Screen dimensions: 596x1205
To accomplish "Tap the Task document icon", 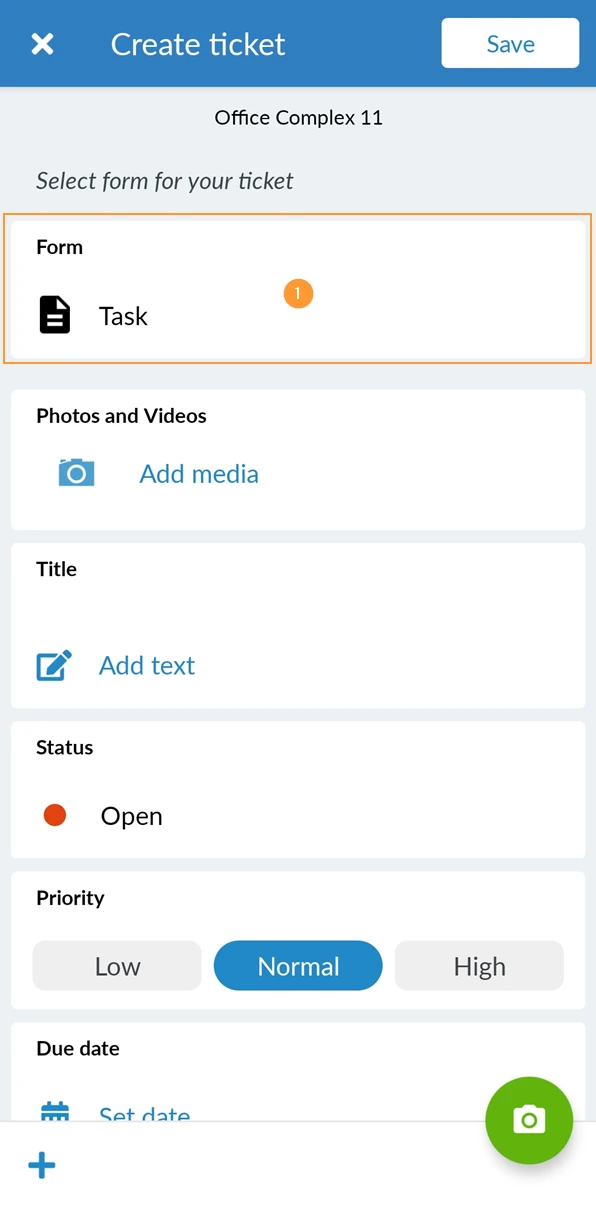I will point(55,315).
